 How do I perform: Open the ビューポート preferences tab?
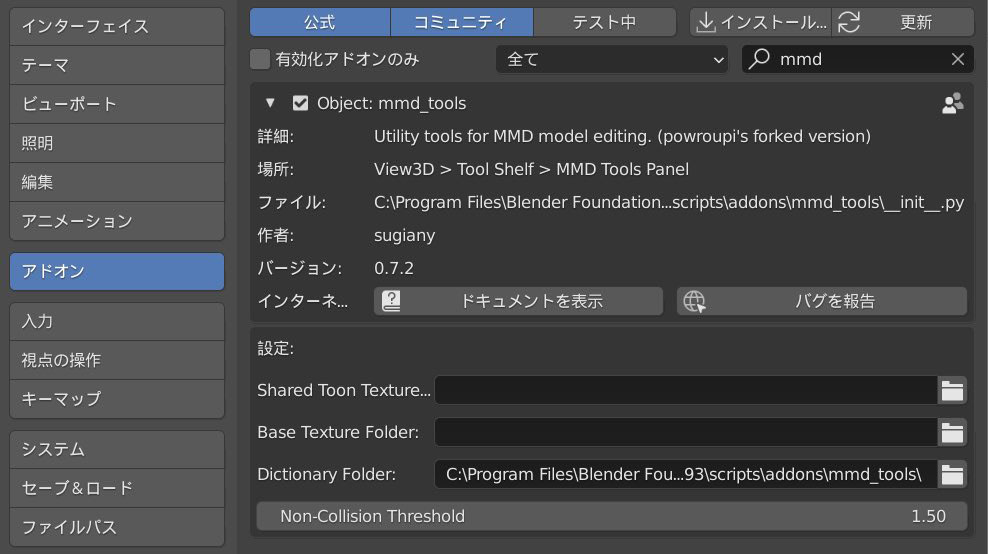(117, 104)
